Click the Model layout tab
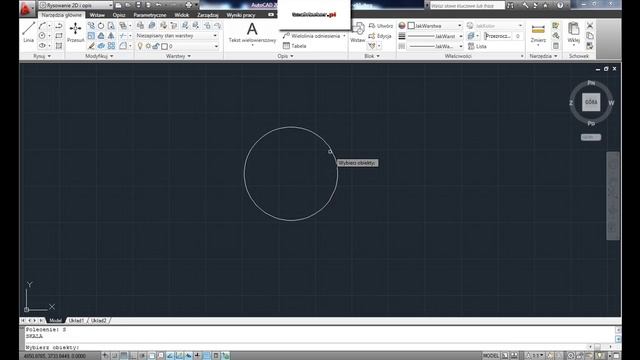 [x=56, y=320]
